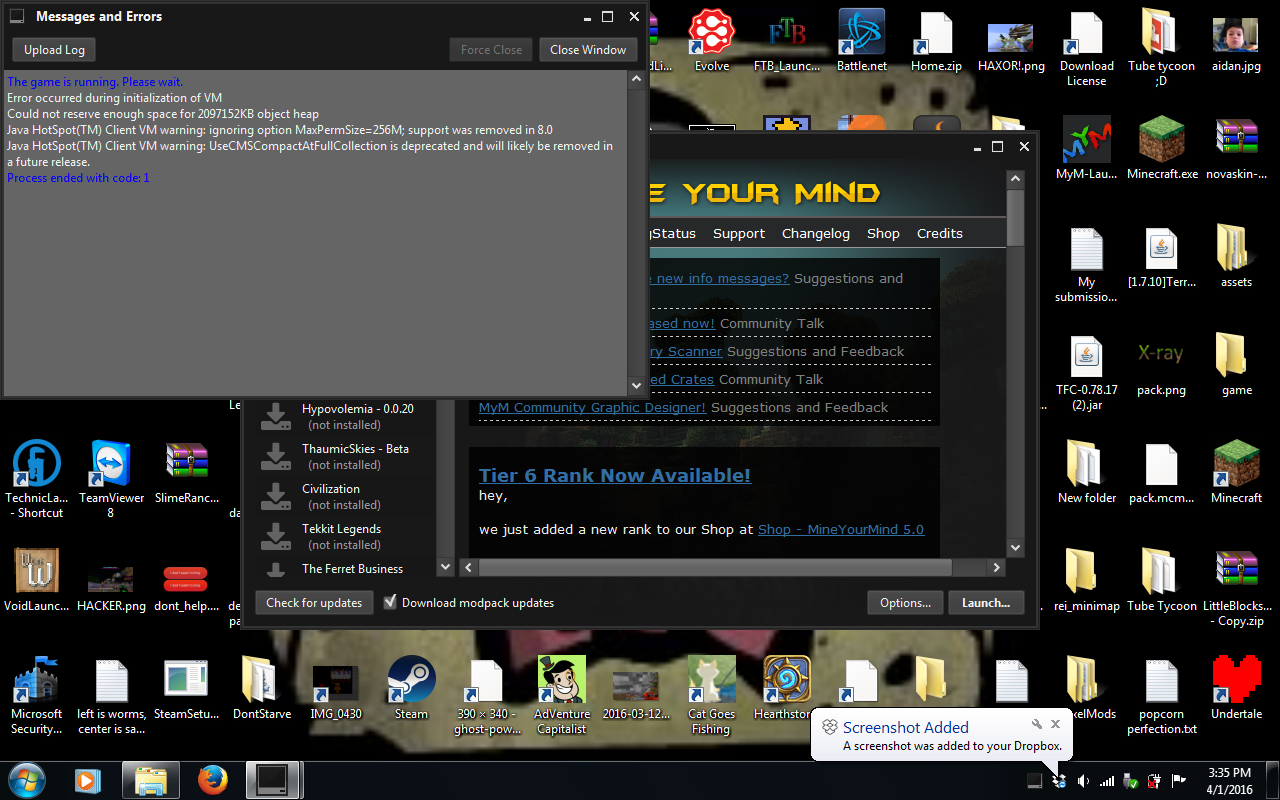
Task: Select Tekkit Legends modpack entry
Action: 345,536
